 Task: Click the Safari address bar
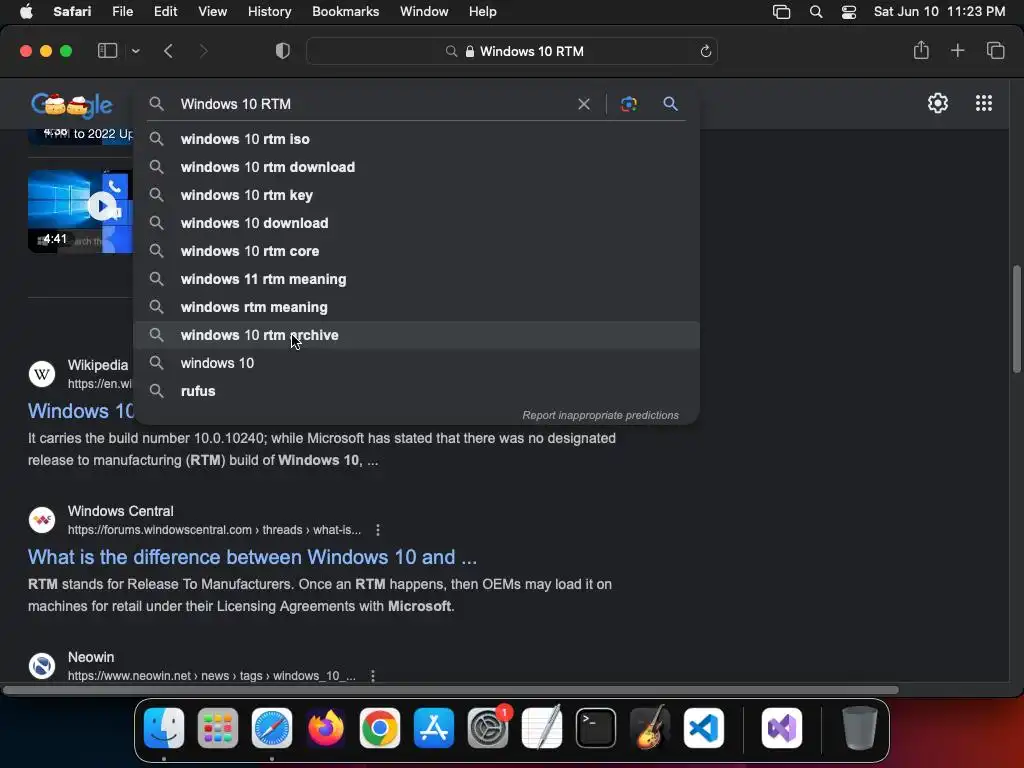(512, 51)
